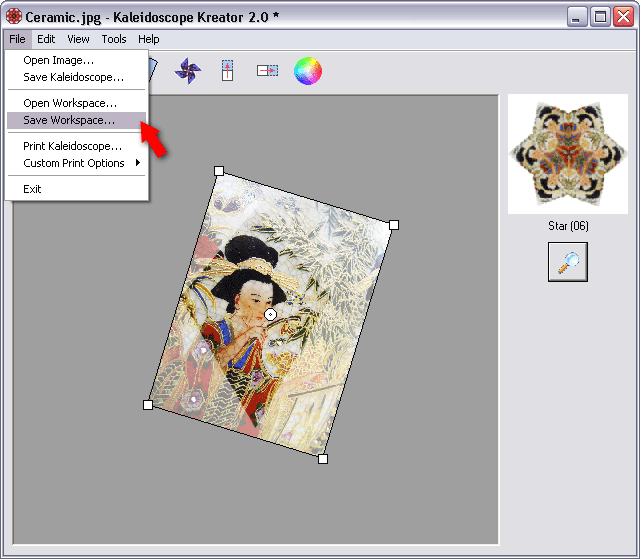The width and height of the screenshot is (640, 559).
Task: Choose Save Kaleidoscope… menu entry
Action: click(x=76, y=77)
